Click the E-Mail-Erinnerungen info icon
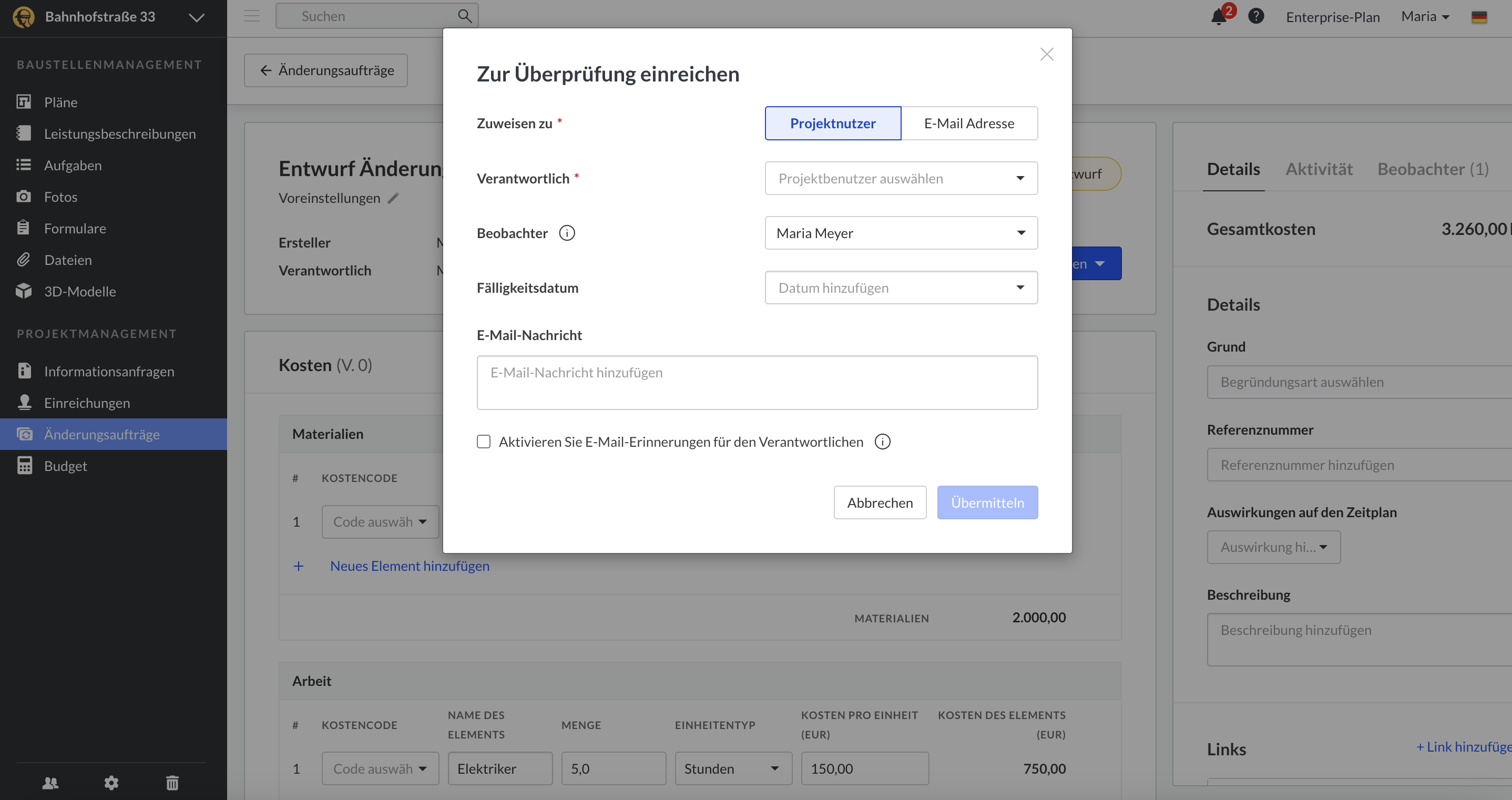The image size is (1512, 800). coord(882,442)
